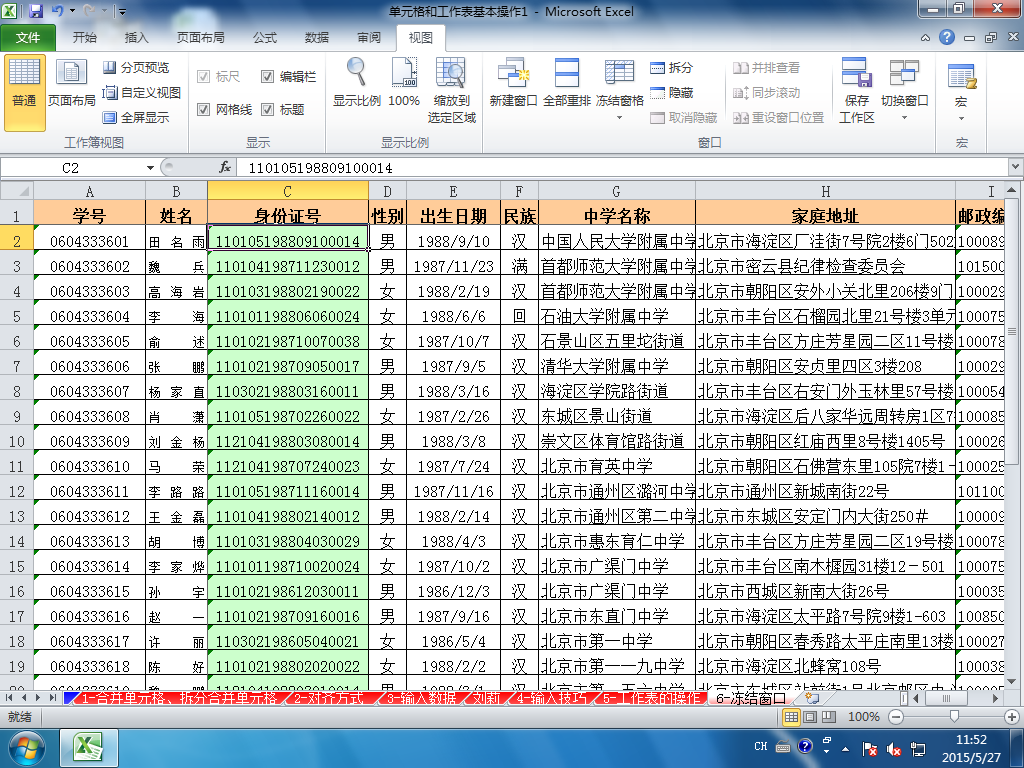Viewport: 1024px width, 768px height.
Task: Click Excel icon on the taskbar
Action: pos(89,748)
